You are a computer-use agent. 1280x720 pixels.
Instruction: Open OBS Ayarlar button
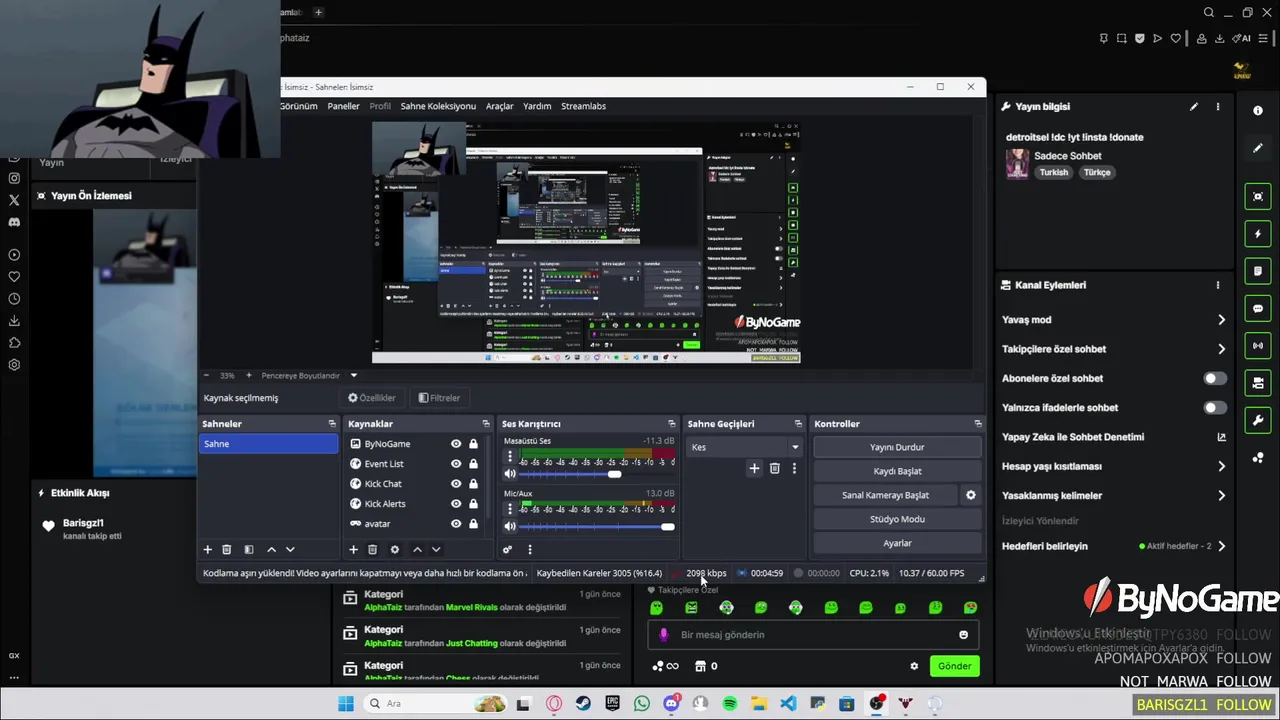pyautogui.click(x=897, y=543)
